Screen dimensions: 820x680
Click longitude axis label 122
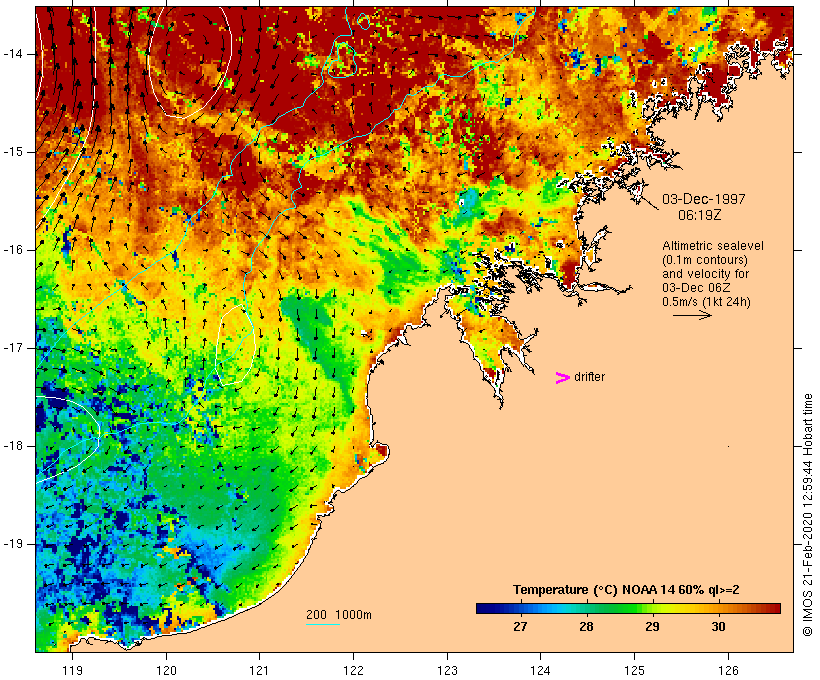(354, 671)
